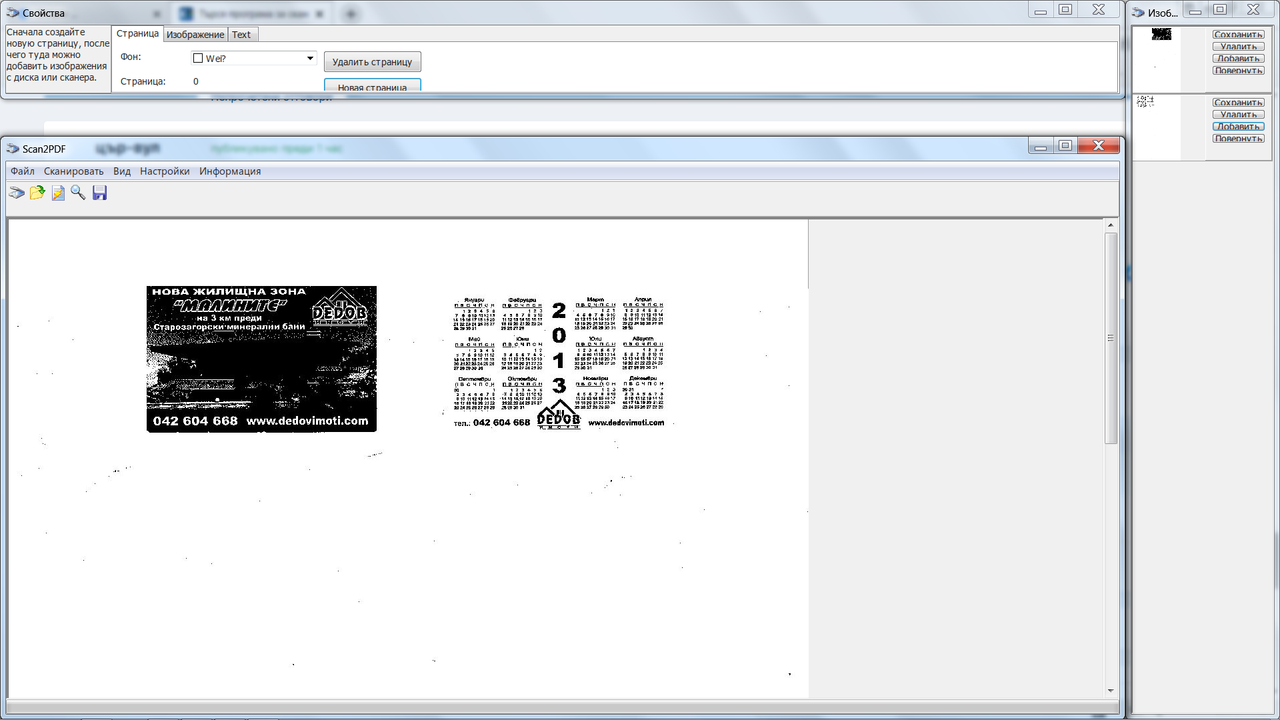Click the scanned 2013 calendar image
Viewport: 1280px width, 720px height.
(x=558, y=362)
